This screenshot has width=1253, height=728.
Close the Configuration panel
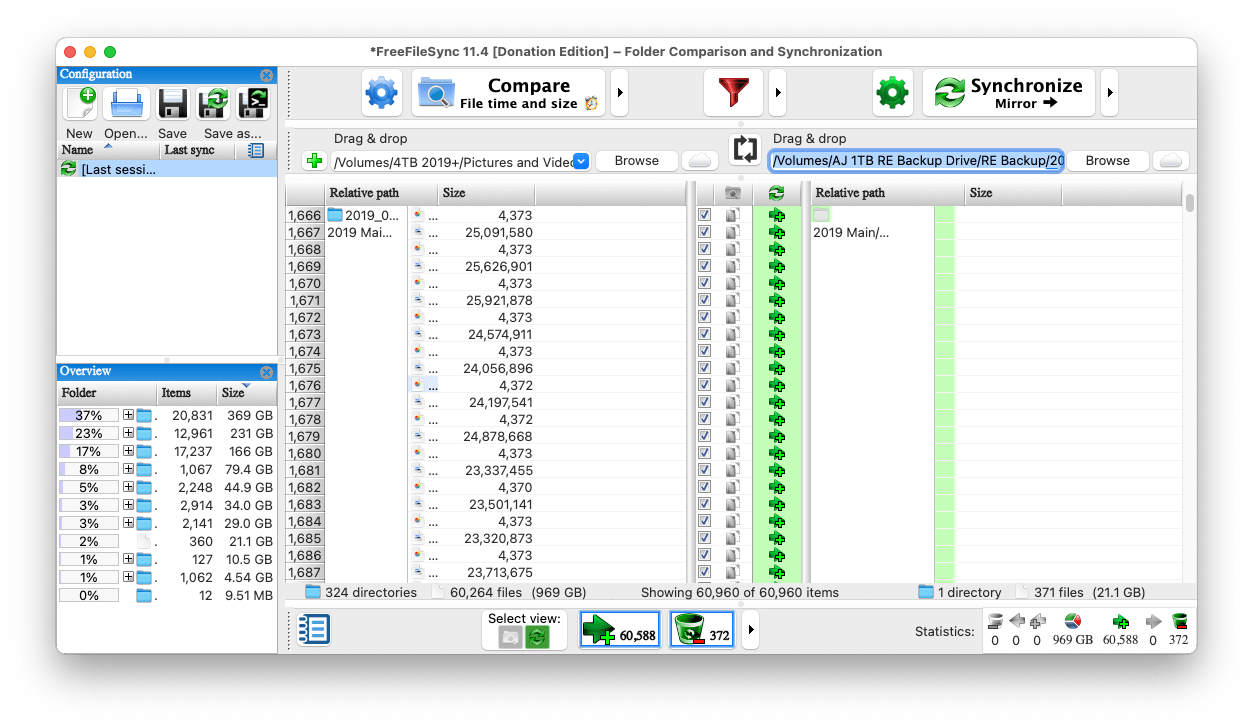[x=266, y=75]
